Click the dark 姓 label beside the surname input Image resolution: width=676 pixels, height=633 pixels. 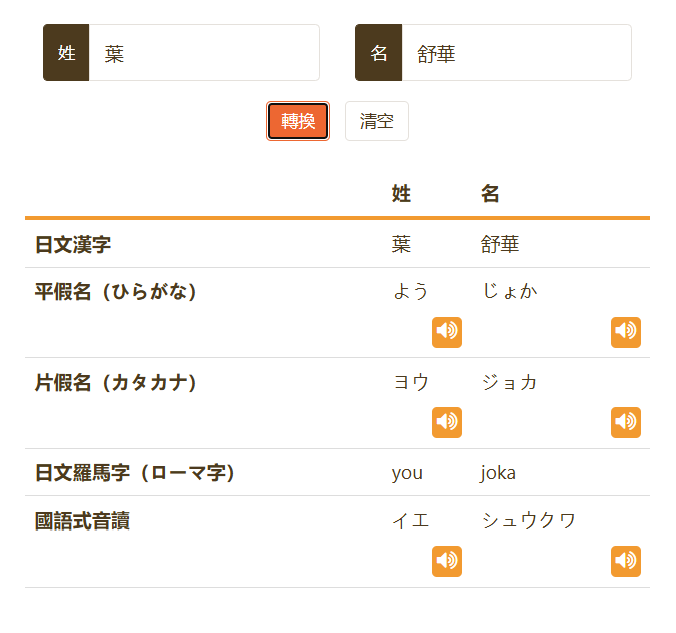point(67,53)
